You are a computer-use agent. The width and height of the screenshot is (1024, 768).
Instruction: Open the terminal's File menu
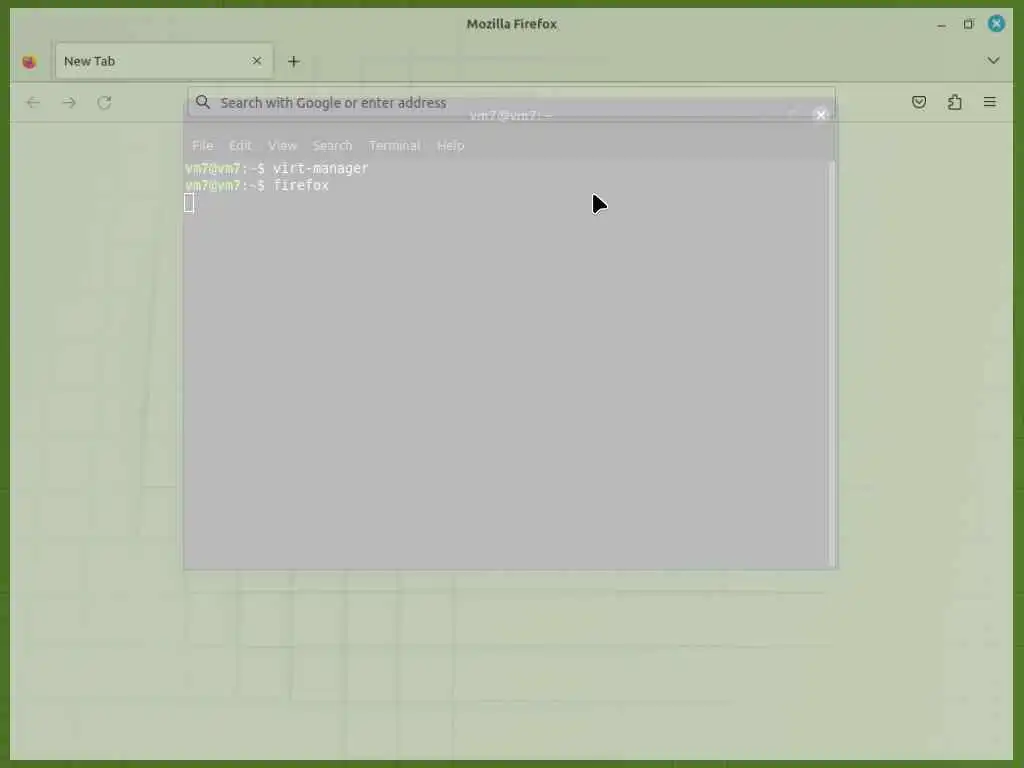[x=202, y=146]
